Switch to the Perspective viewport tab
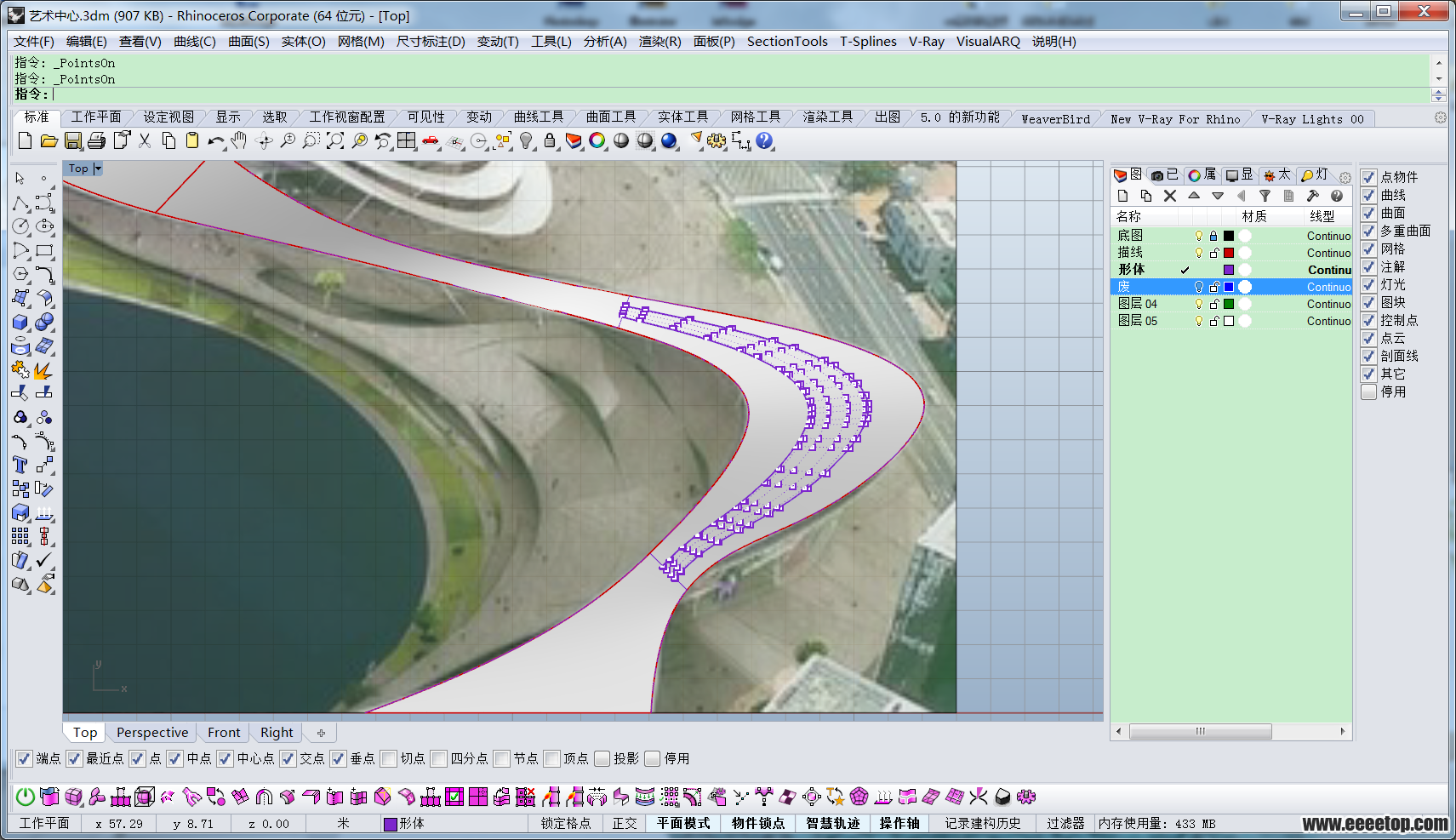This screenshot has width=1456, height=840. [152, 733]
